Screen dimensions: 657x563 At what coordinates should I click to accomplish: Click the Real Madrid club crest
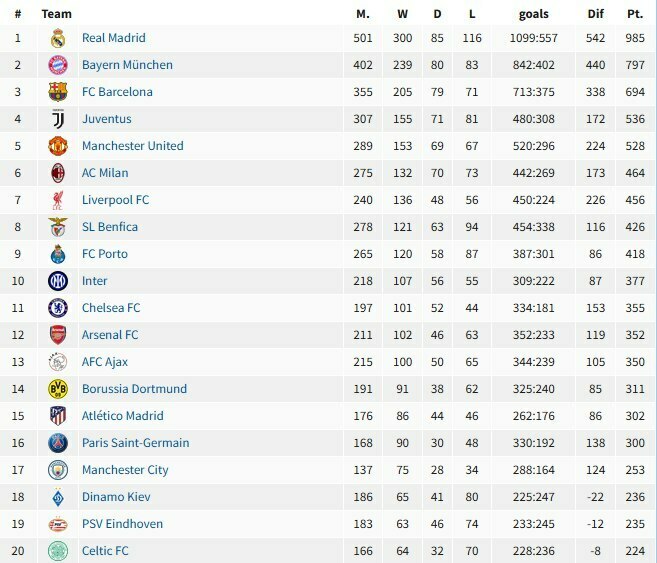coord(58,38)
